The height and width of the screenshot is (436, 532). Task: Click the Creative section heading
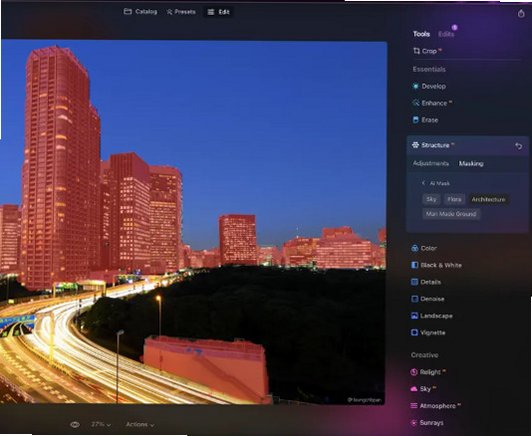(x=424, y=355)
